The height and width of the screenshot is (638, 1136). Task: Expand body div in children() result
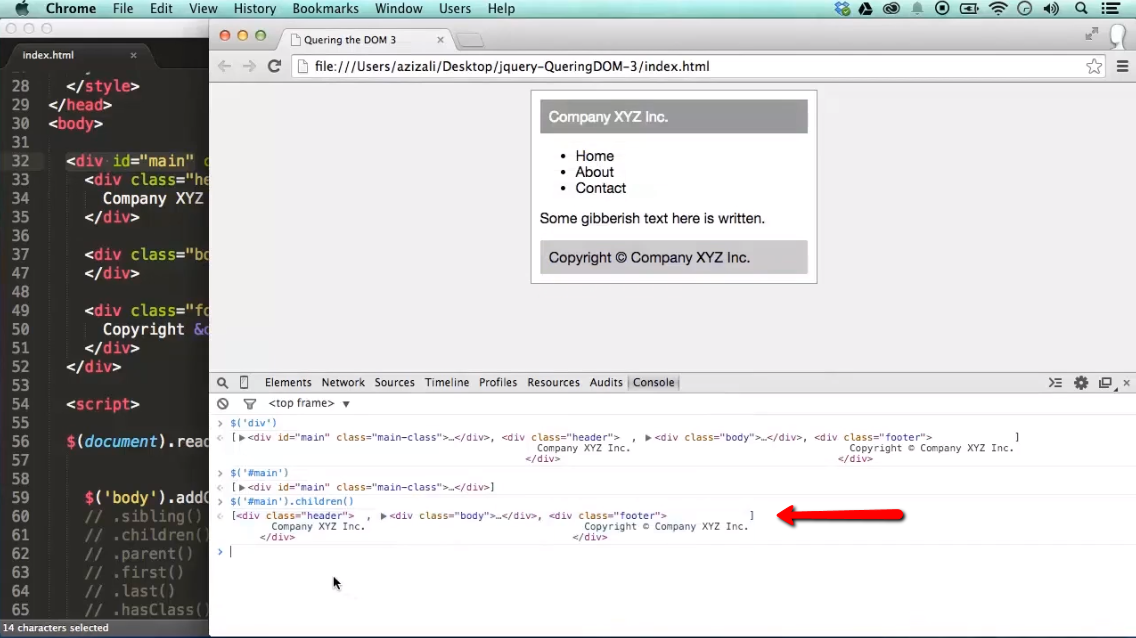click(383, 516)
